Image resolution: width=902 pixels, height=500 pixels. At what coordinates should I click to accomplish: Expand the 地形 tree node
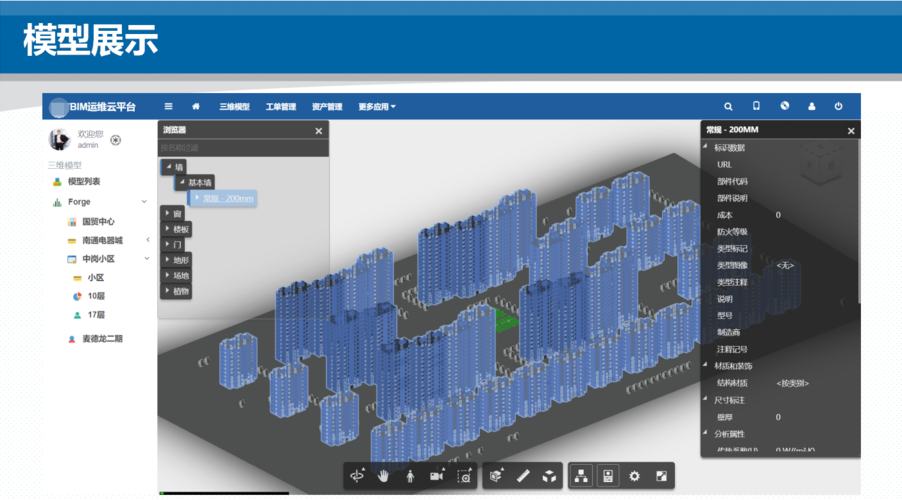coord(167,260)
